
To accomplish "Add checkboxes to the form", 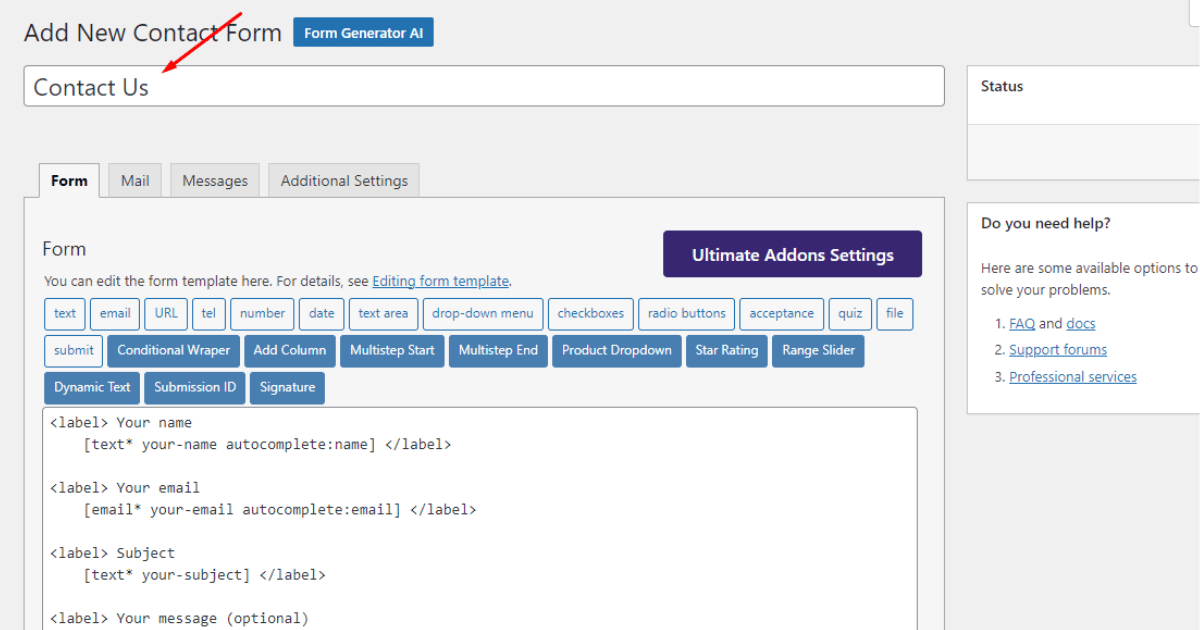I will click(x=590, y=313).
